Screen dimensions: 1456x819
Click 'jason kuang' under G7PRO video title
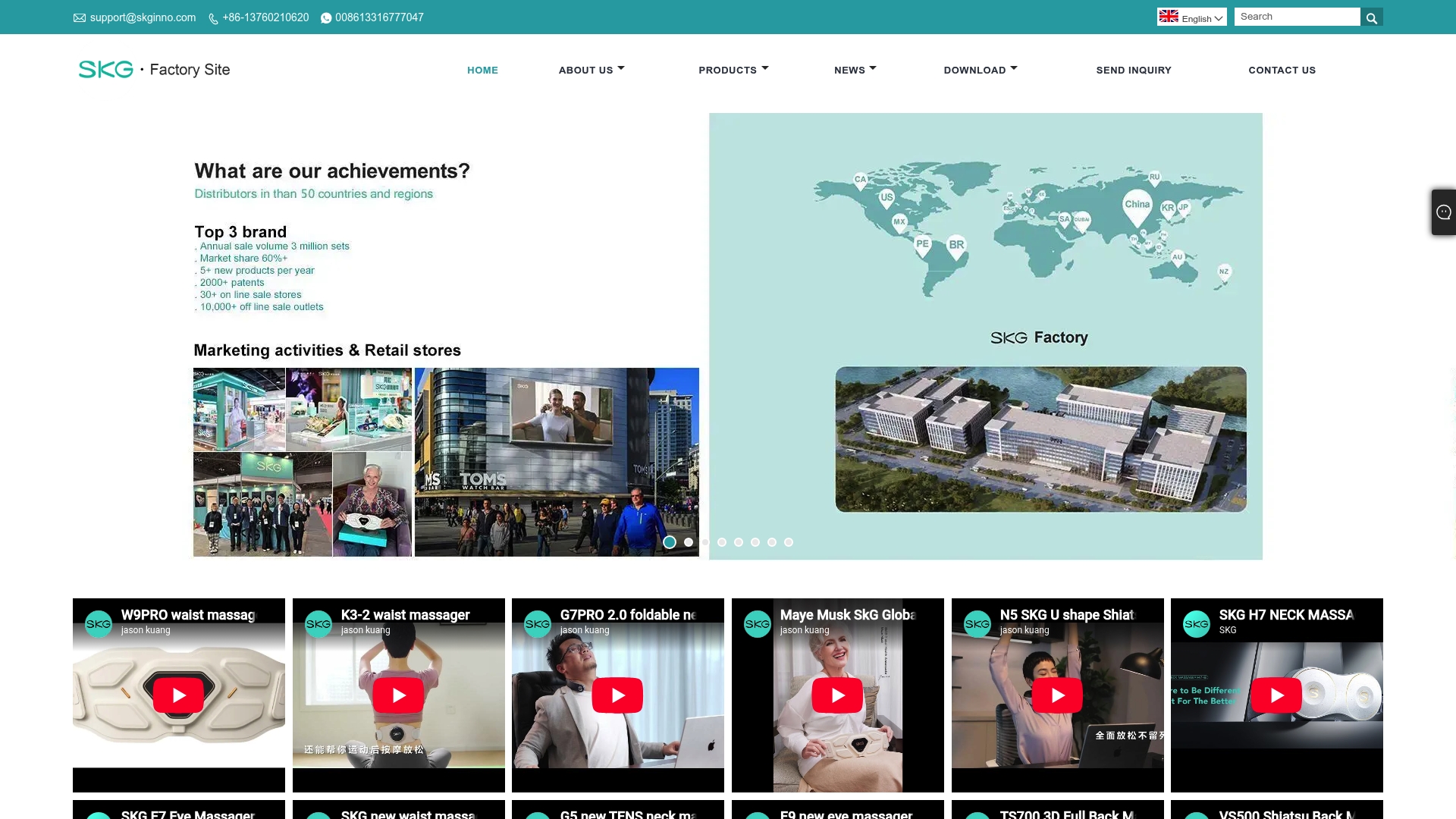[585, 630]
